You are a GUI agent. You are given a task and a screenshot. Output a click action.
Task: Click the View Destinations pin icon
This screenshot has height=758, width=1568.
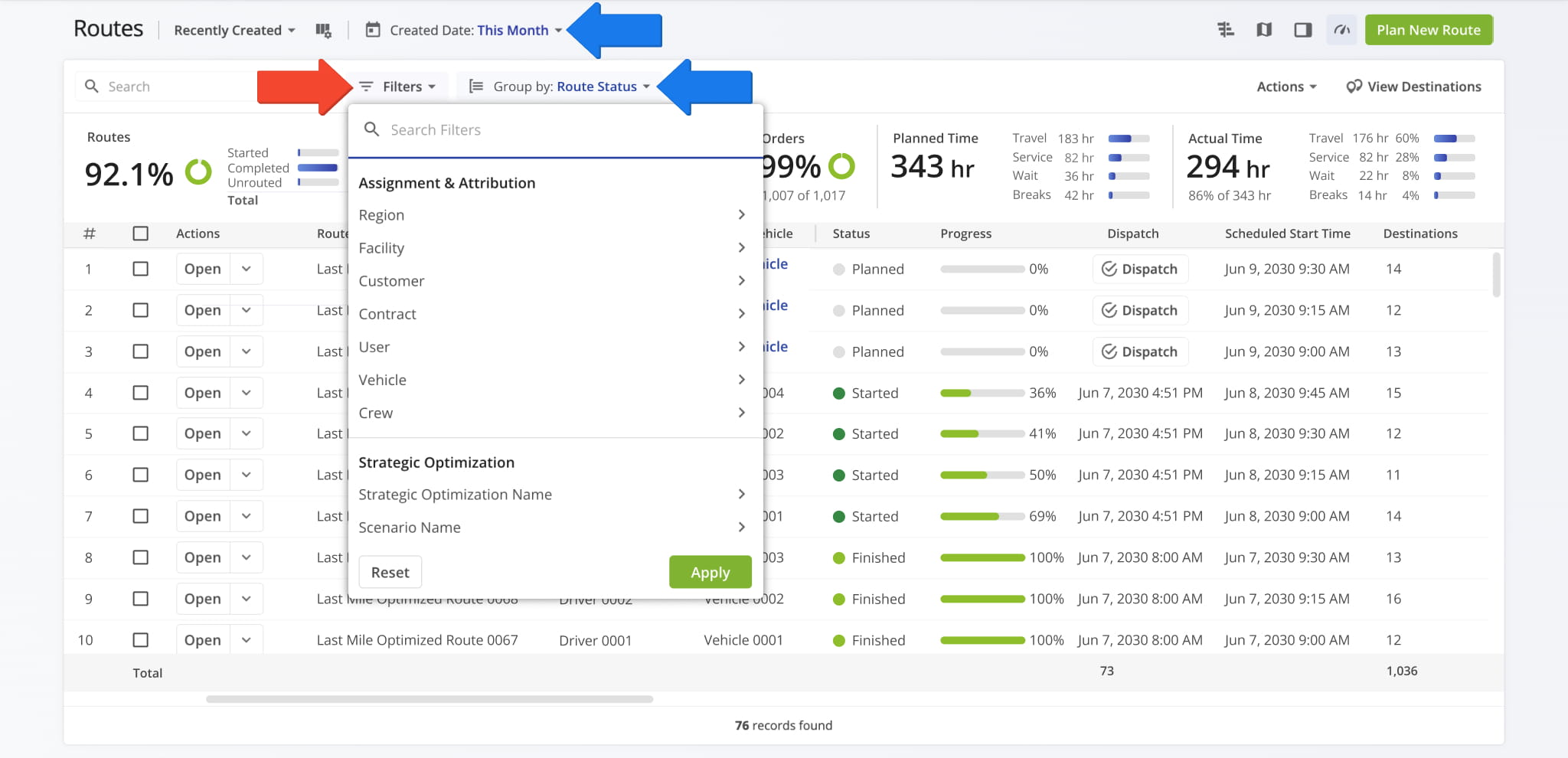pyautogui.click(x=1354, y=87)
